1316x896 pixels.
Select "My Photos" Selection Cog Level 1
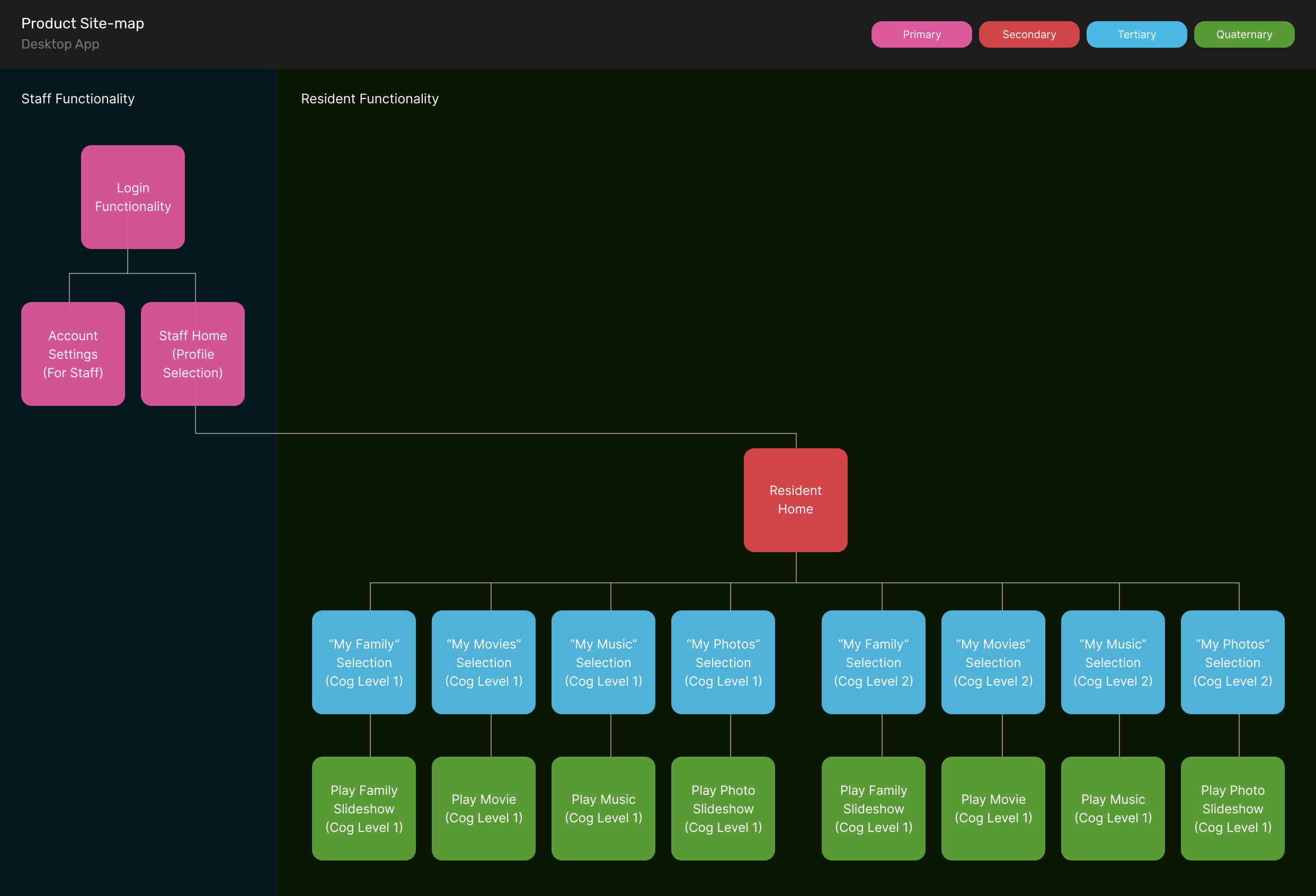click(x=723, y=662)
